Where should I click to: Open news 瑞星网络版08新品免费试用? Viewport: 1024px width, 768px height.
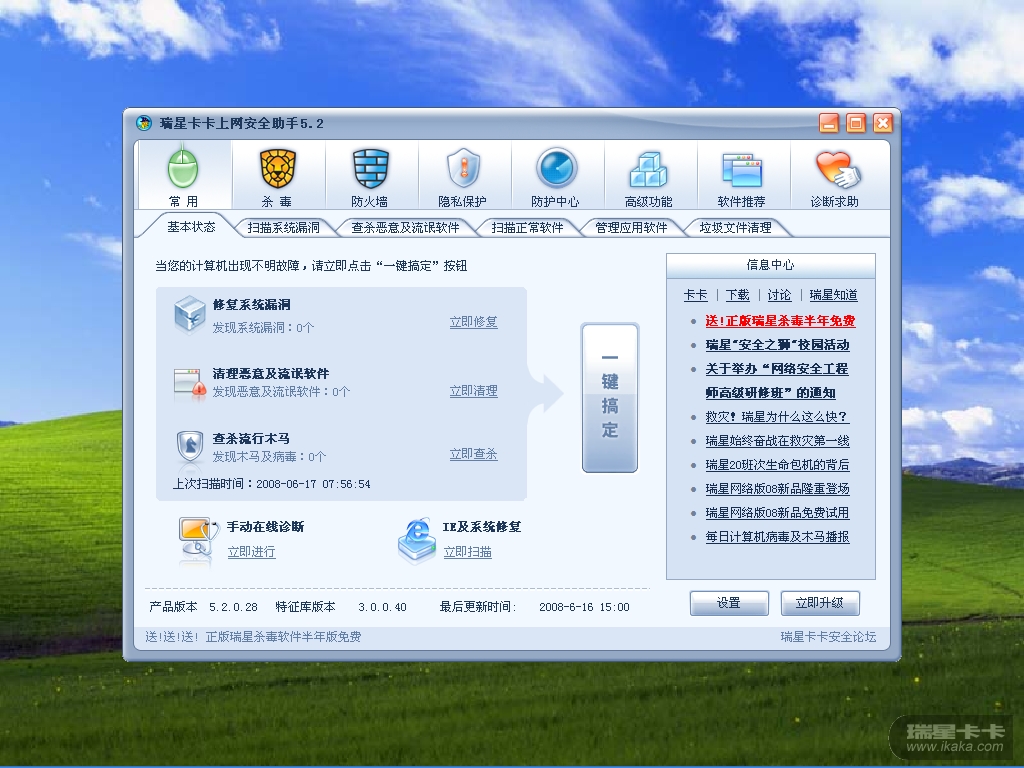(777, 513)
